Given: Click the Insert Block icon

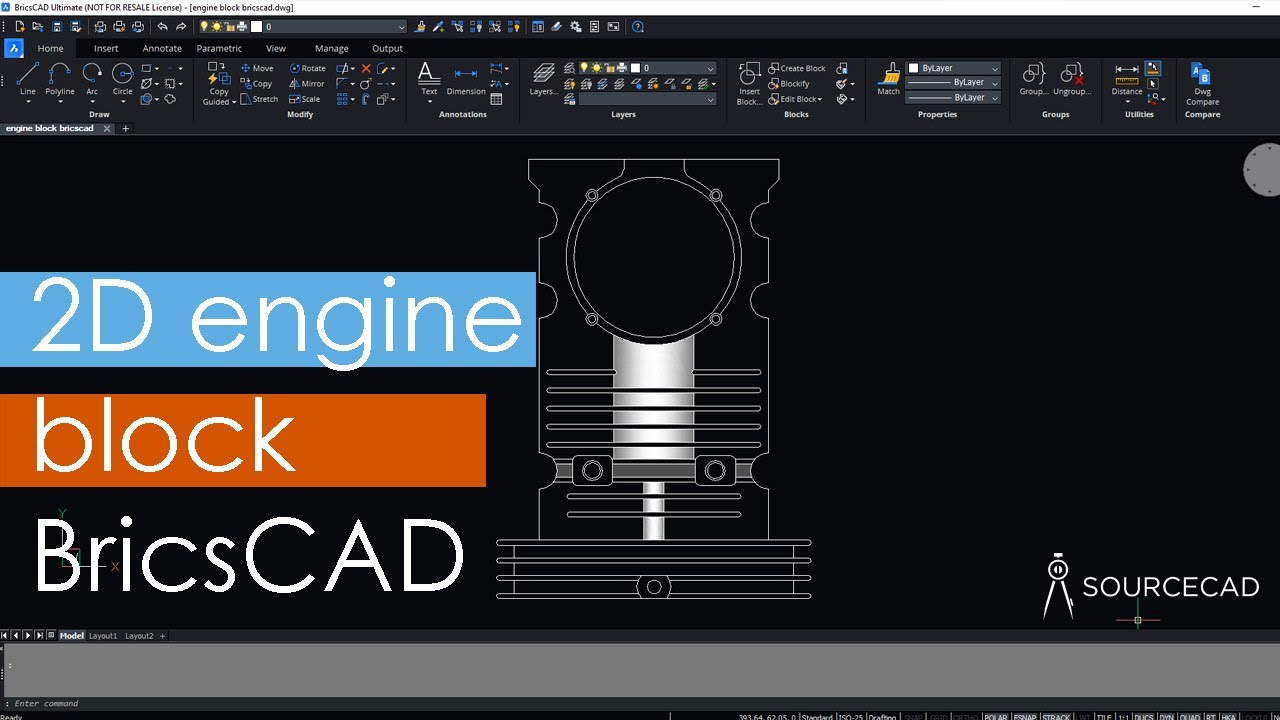Looking at the screenshot, I should (749, 75).
